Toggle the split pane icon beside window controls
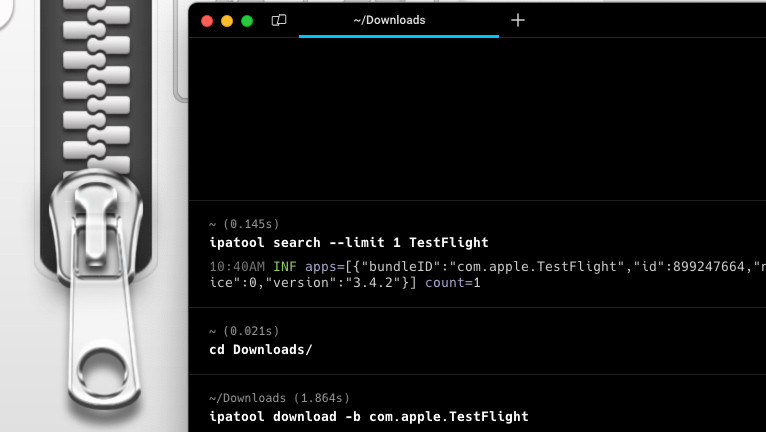 279,20
